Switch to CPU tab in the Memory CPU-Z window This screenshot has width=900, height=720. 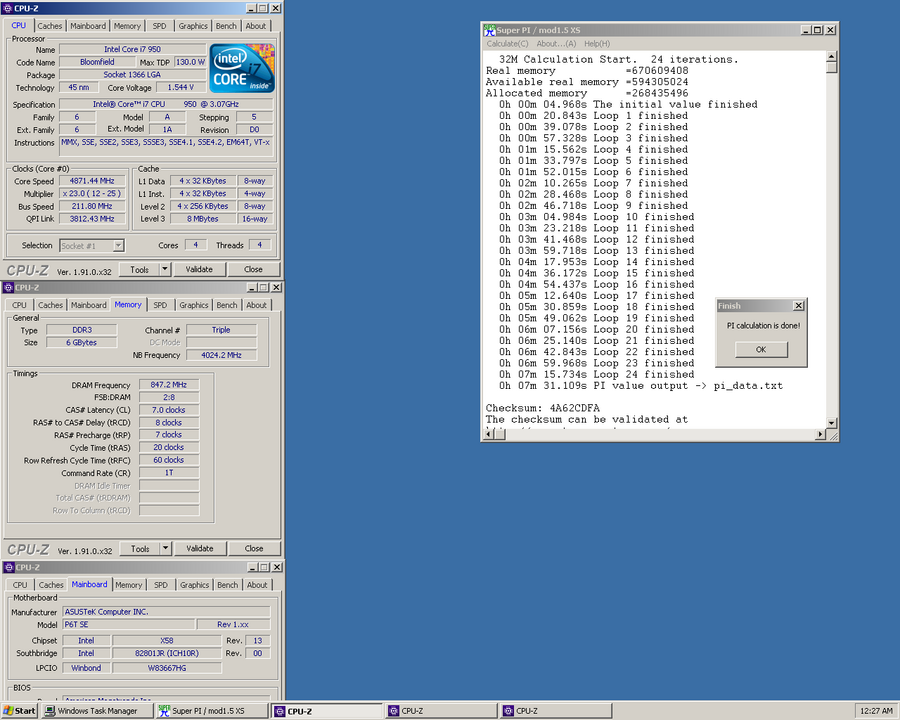[20, 305]
